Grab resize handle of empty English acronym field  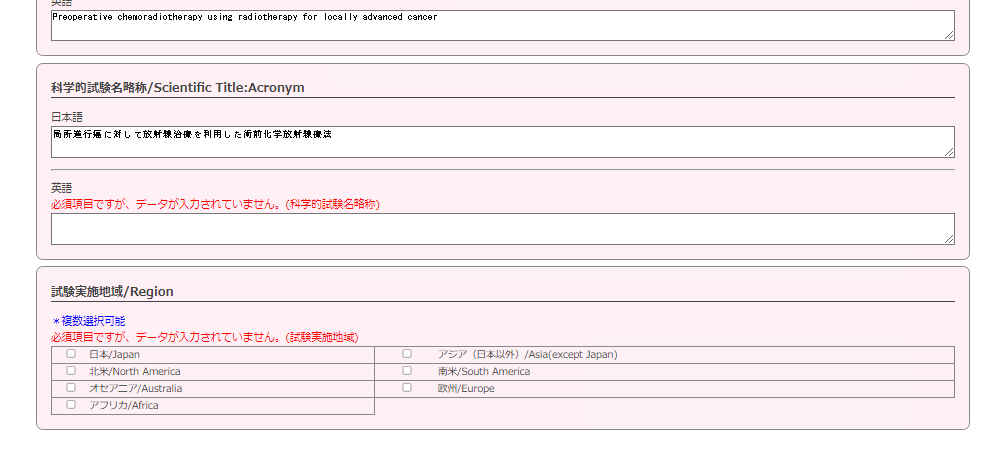pyautogui.click(x=949, y=239)
